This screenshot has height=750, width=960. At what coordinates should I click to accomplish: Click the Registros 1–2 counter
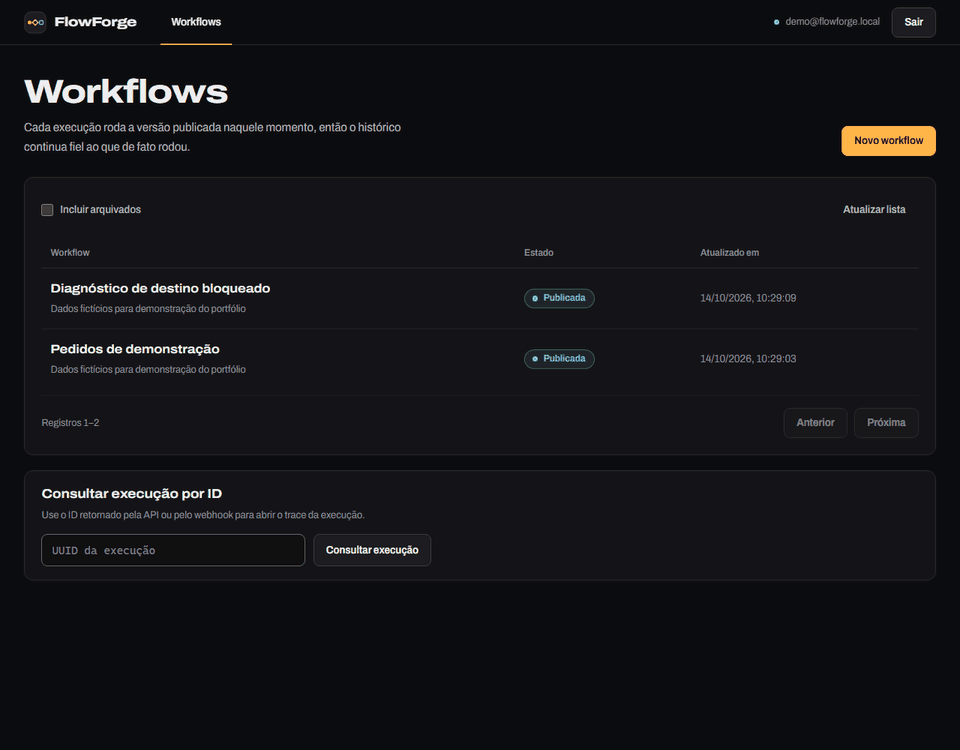pyautogui.click(x=70, y=422)
